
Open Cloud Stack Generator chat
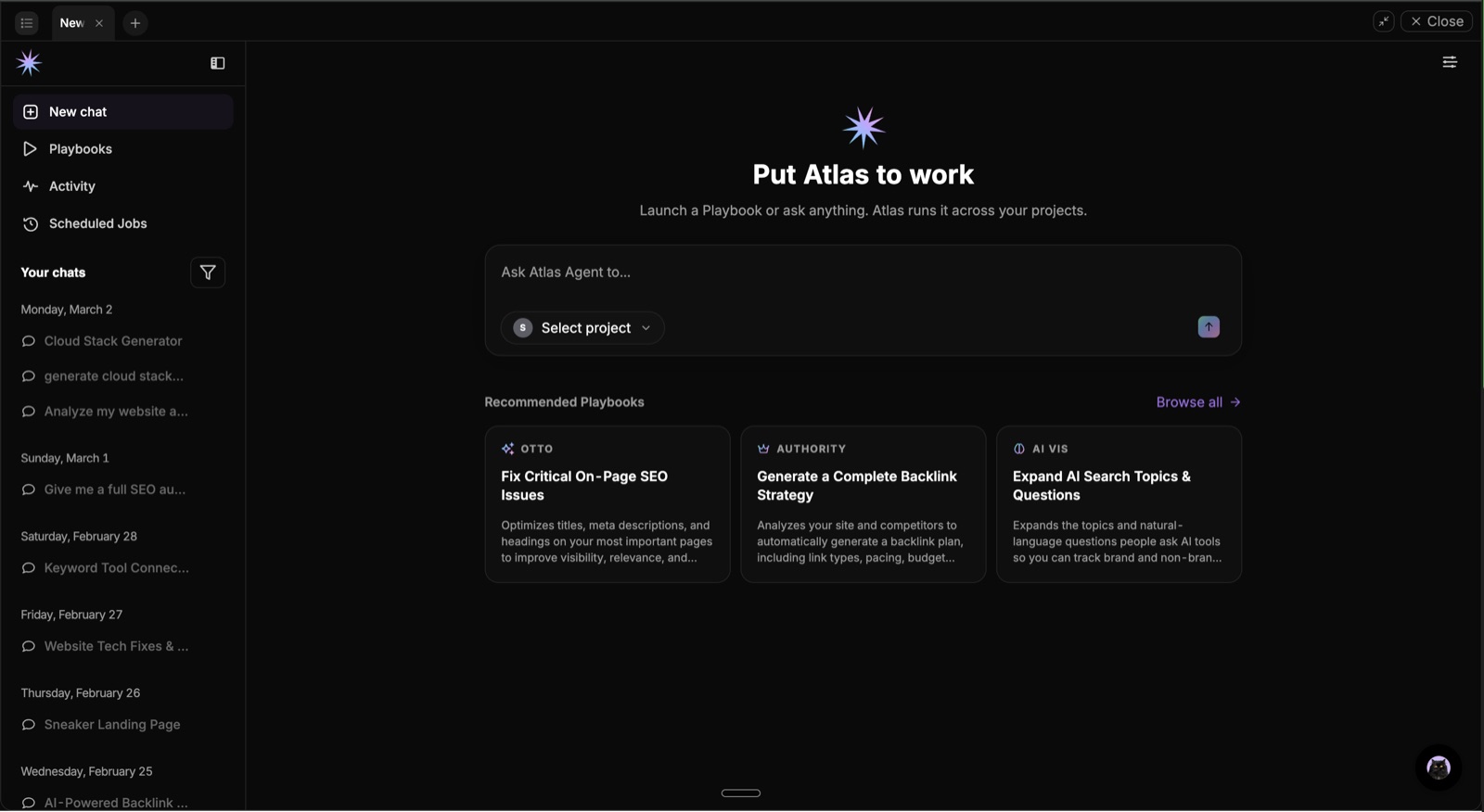(x=113, y=341)
